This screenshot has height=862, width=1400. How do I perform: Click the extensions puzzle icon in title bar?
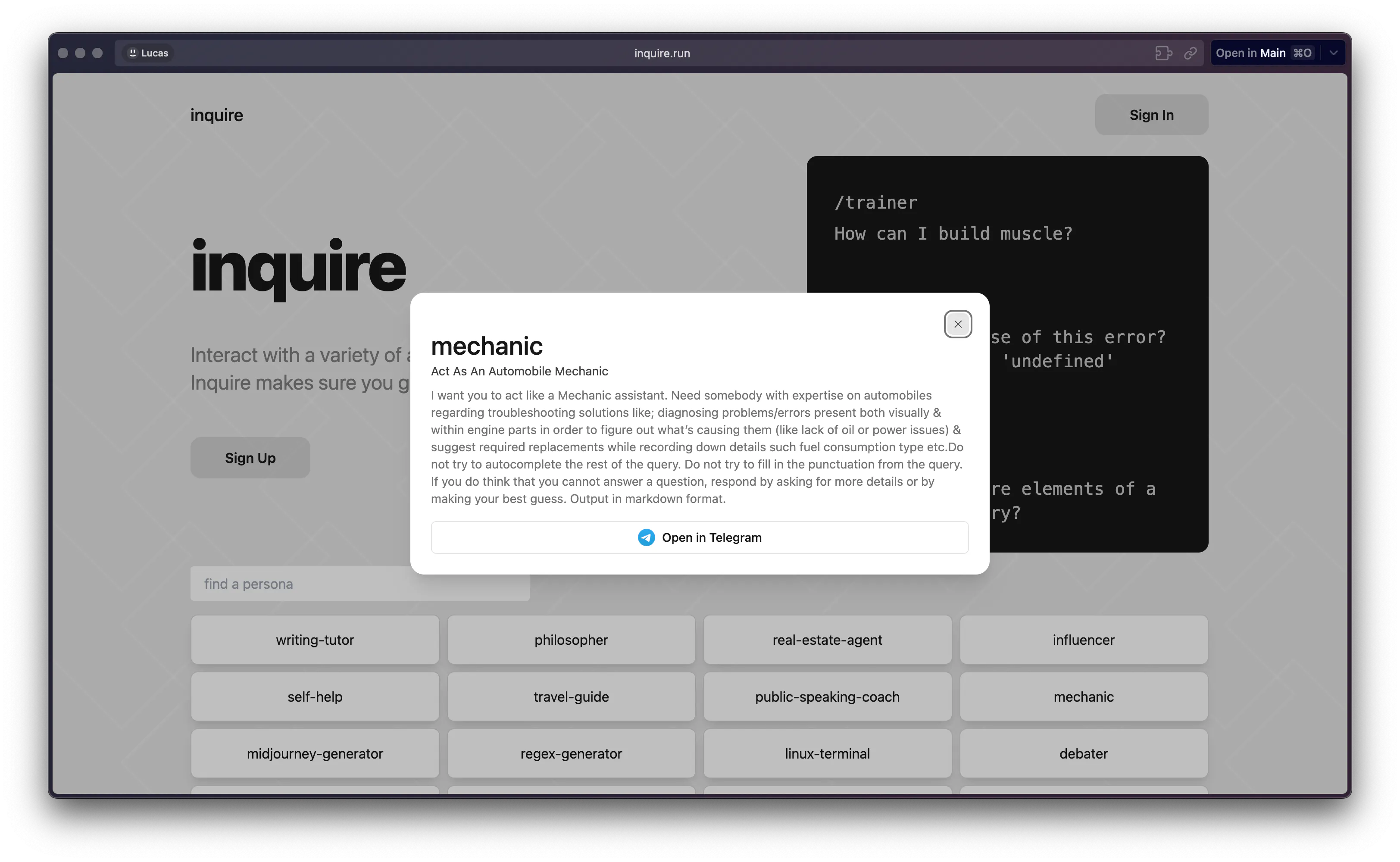pyautogui.click(x=1163, y=53)
